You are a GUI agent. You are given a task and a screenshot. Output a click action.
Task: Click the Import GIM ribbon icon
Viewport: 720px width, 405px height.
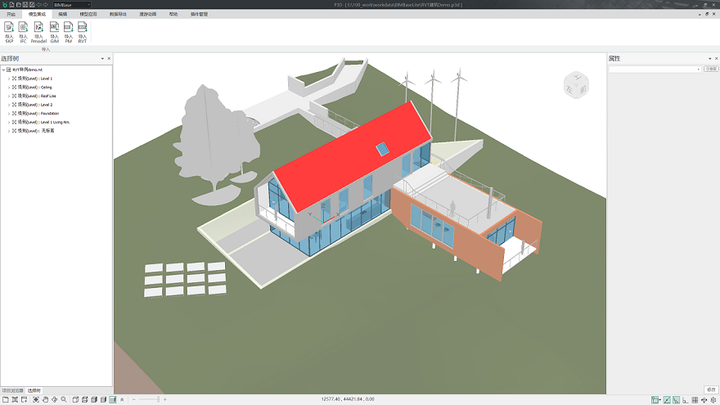coord(54,32)
